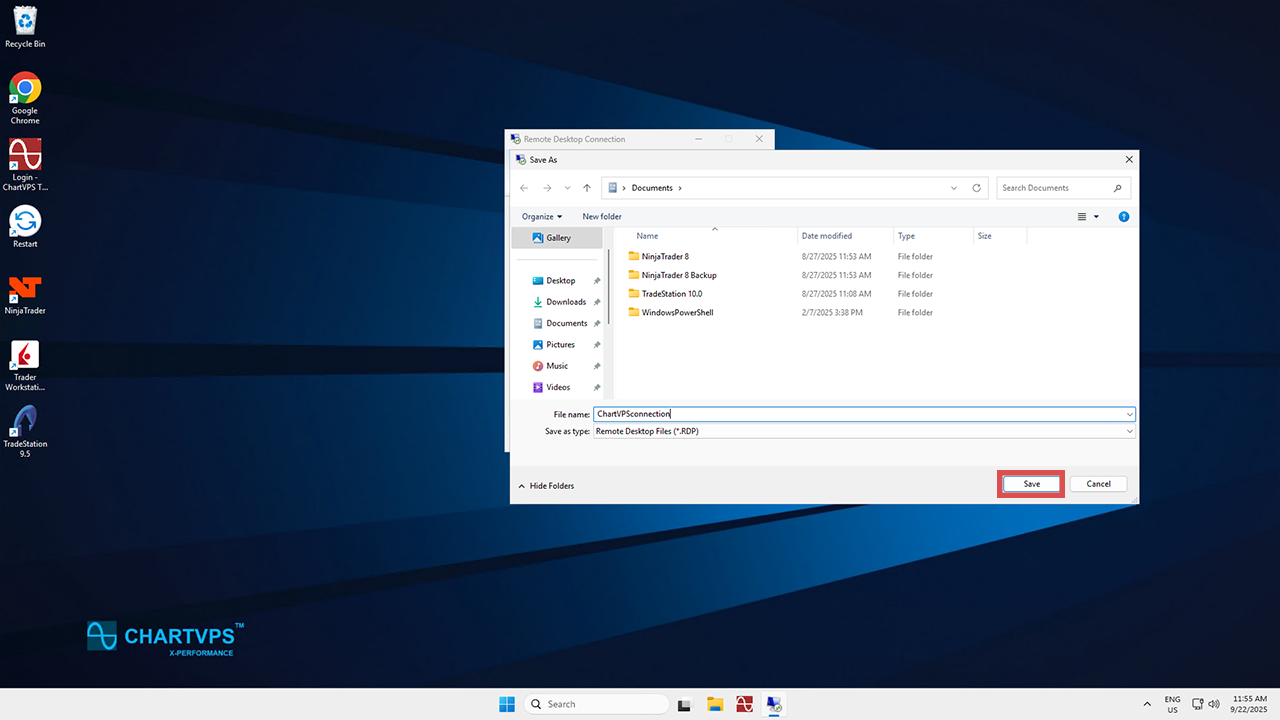This screenshot has height=720, width=1280.
Task: Open the NinjaTrader desktop shortcut
Action: [25, 294]
